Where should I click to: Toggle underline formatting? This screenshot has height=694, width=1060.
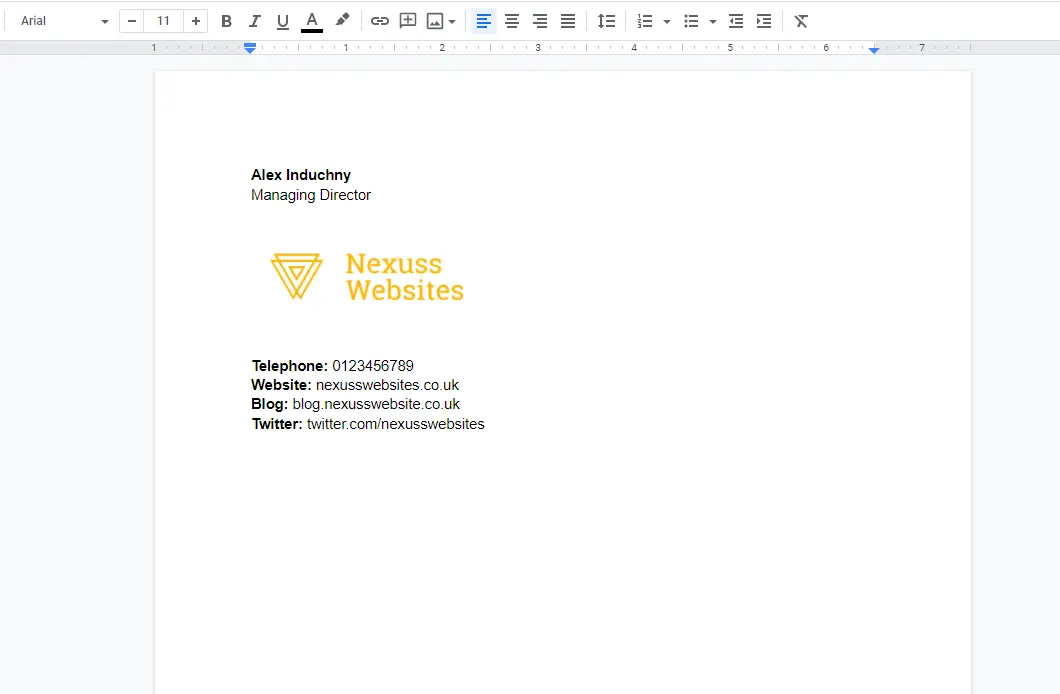pos(282,20)
